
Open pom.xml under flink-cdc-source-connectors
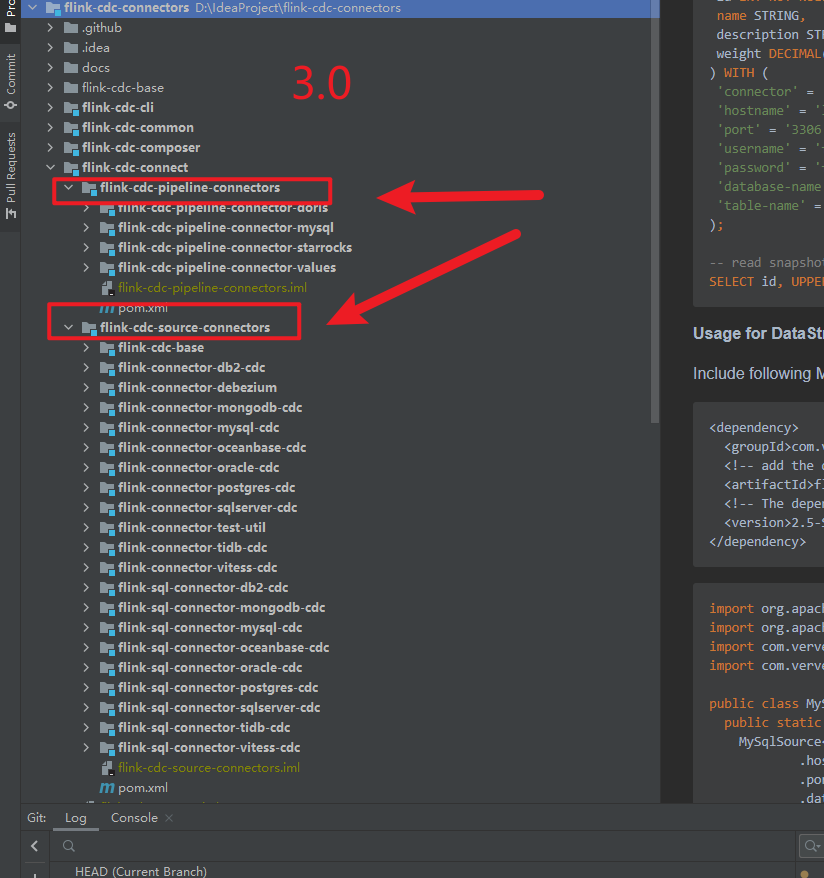tap(143, 787)
